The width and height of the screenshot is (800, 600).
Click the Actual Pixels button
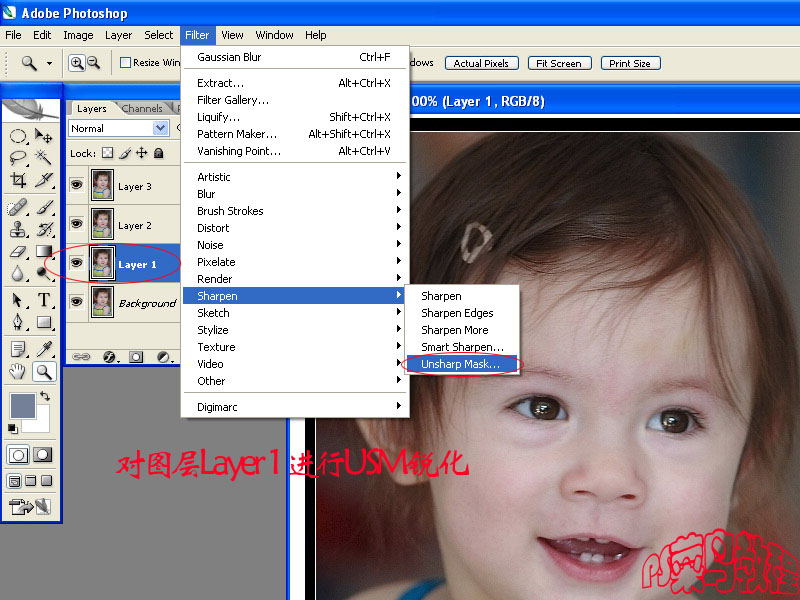(x=482, y=63)
